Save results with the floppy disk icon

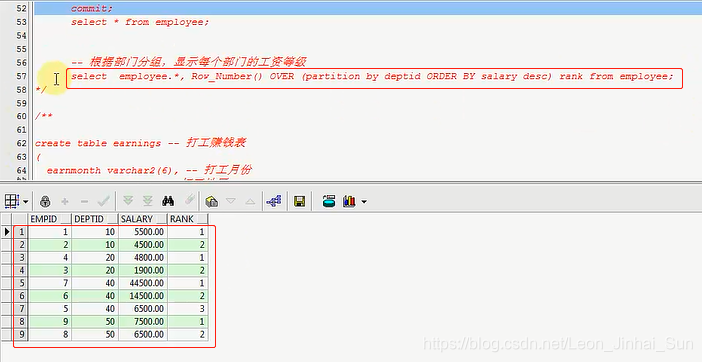point(300,201)
